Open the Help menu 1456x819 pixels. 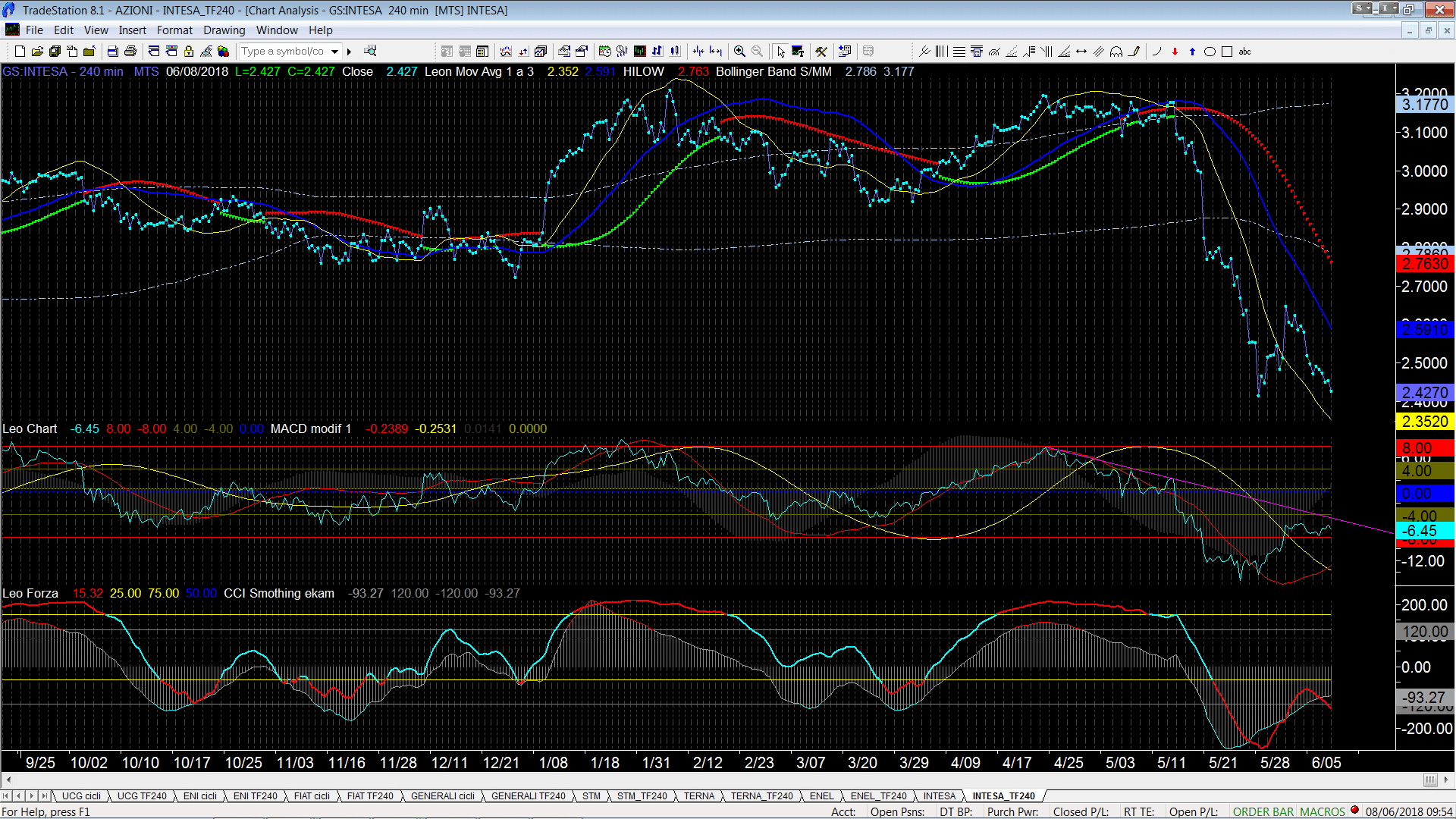(x=320, y=30)
